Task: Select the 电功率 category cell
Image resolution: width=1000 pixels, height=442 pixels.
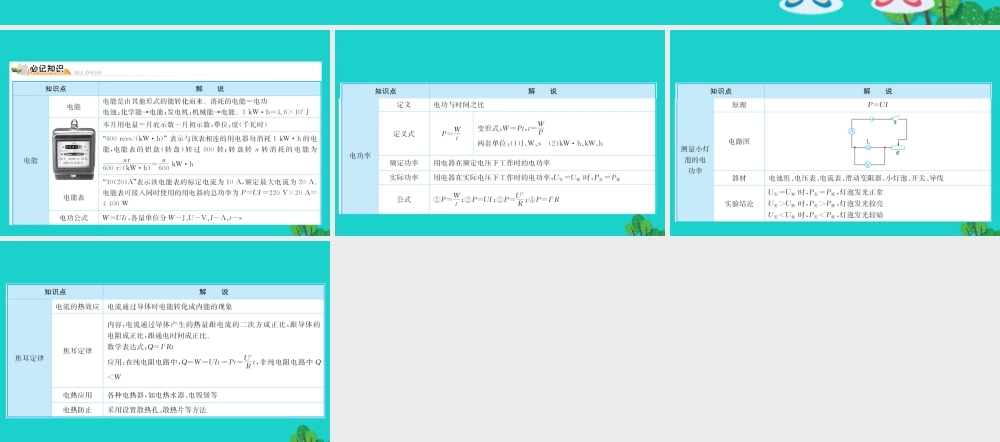Action: coord(360,155)
